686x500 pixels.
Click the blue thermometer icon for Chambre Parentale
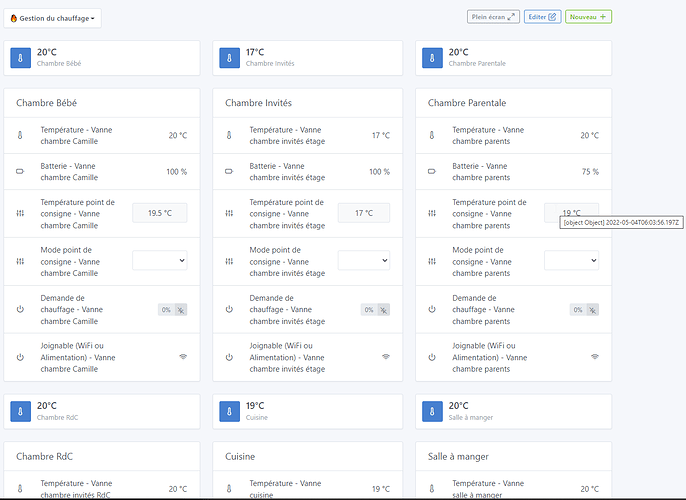(x=431, y=58)
